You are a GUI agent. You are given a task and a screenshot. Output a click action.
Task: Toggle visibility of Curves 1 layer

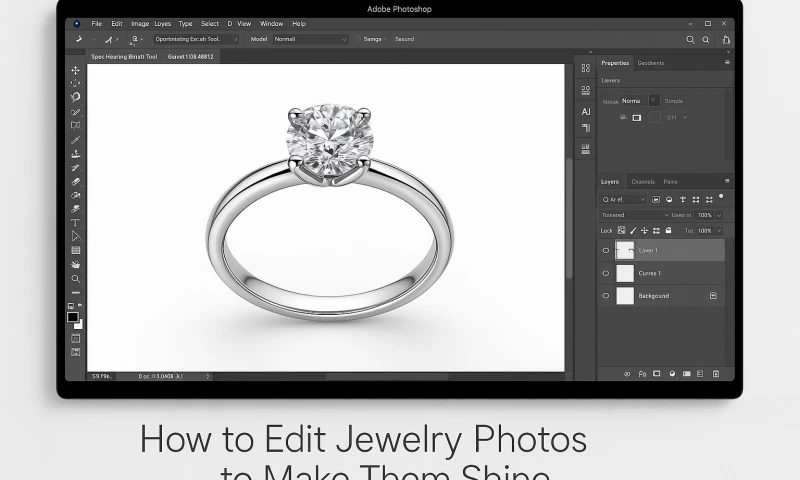click(x=606, y=273)
